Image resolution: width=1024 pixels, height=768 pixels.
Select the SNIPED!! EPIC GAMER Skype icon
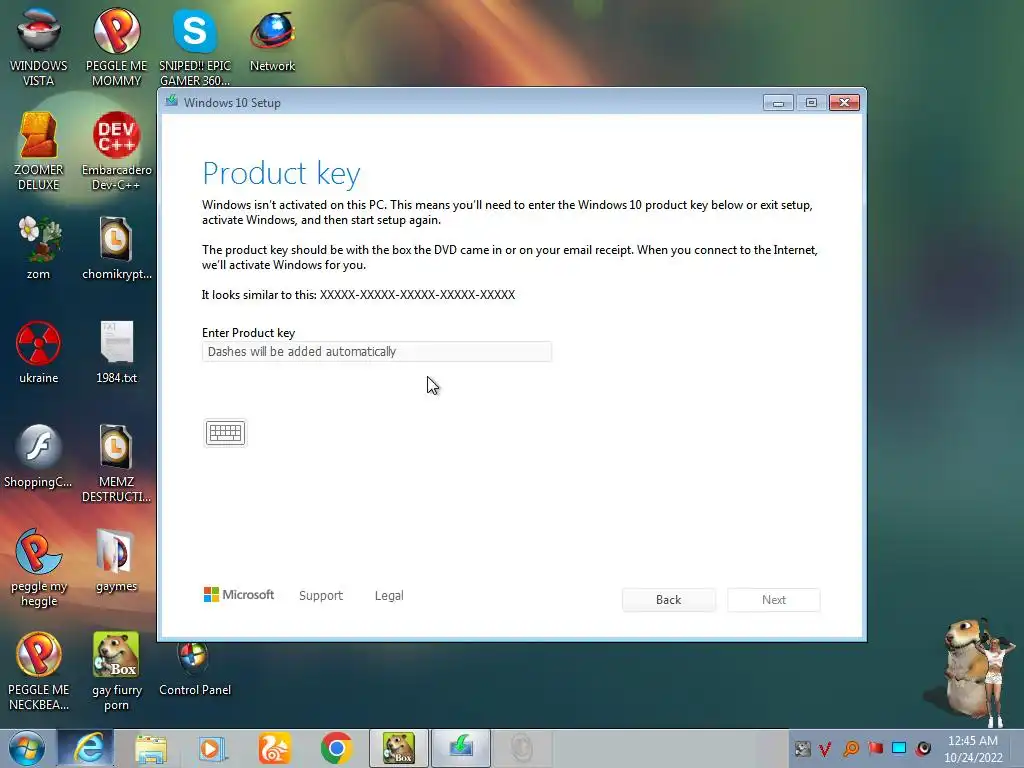195,47
